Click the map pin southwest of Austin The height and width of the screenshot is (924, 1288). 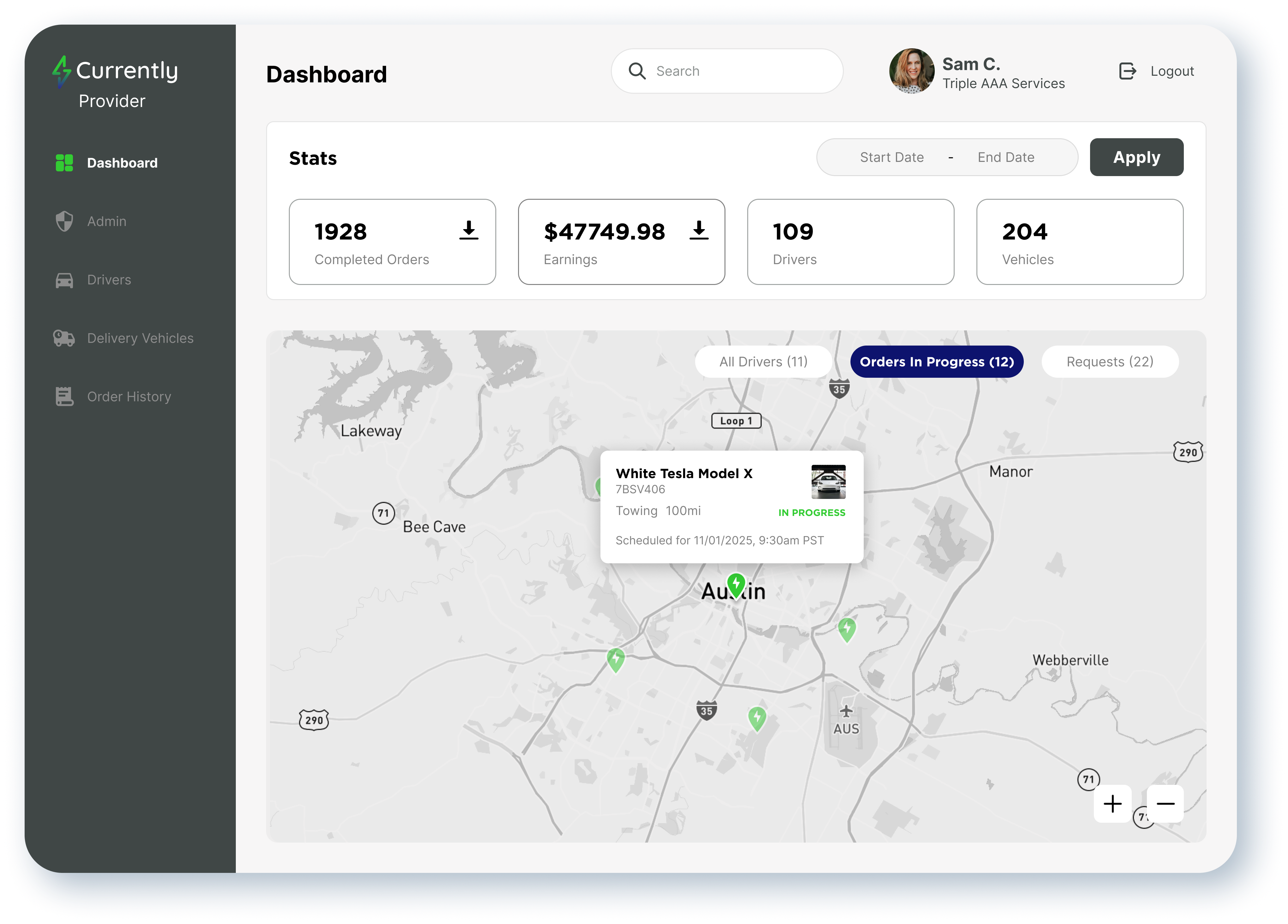(x=616, y=660)
